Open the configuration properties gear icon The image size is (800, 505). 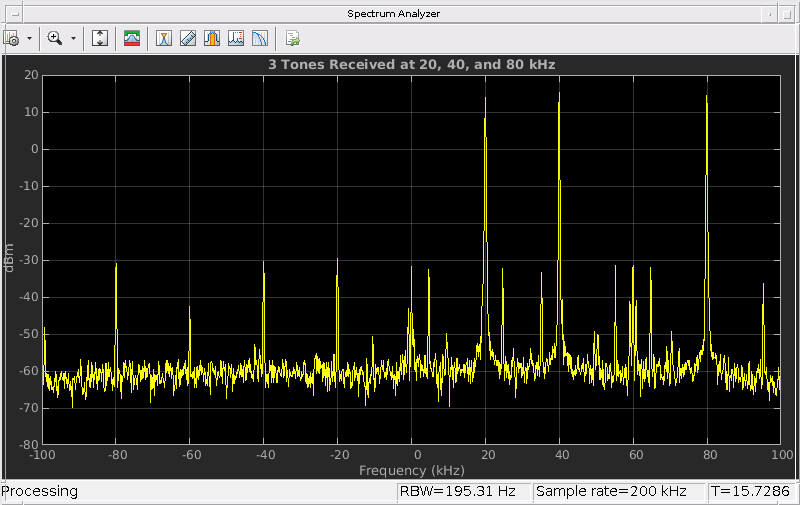12,38
